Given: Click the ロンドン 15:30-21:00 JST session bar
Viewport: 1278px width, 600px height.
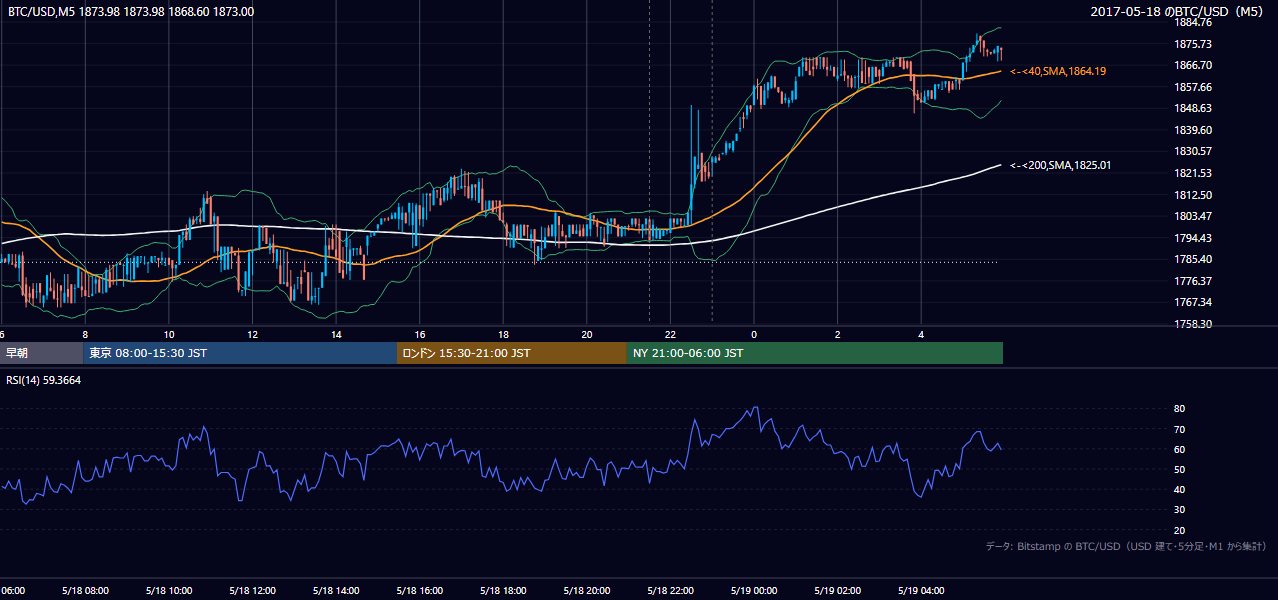Looking at the screenshot, I should 512,353.
